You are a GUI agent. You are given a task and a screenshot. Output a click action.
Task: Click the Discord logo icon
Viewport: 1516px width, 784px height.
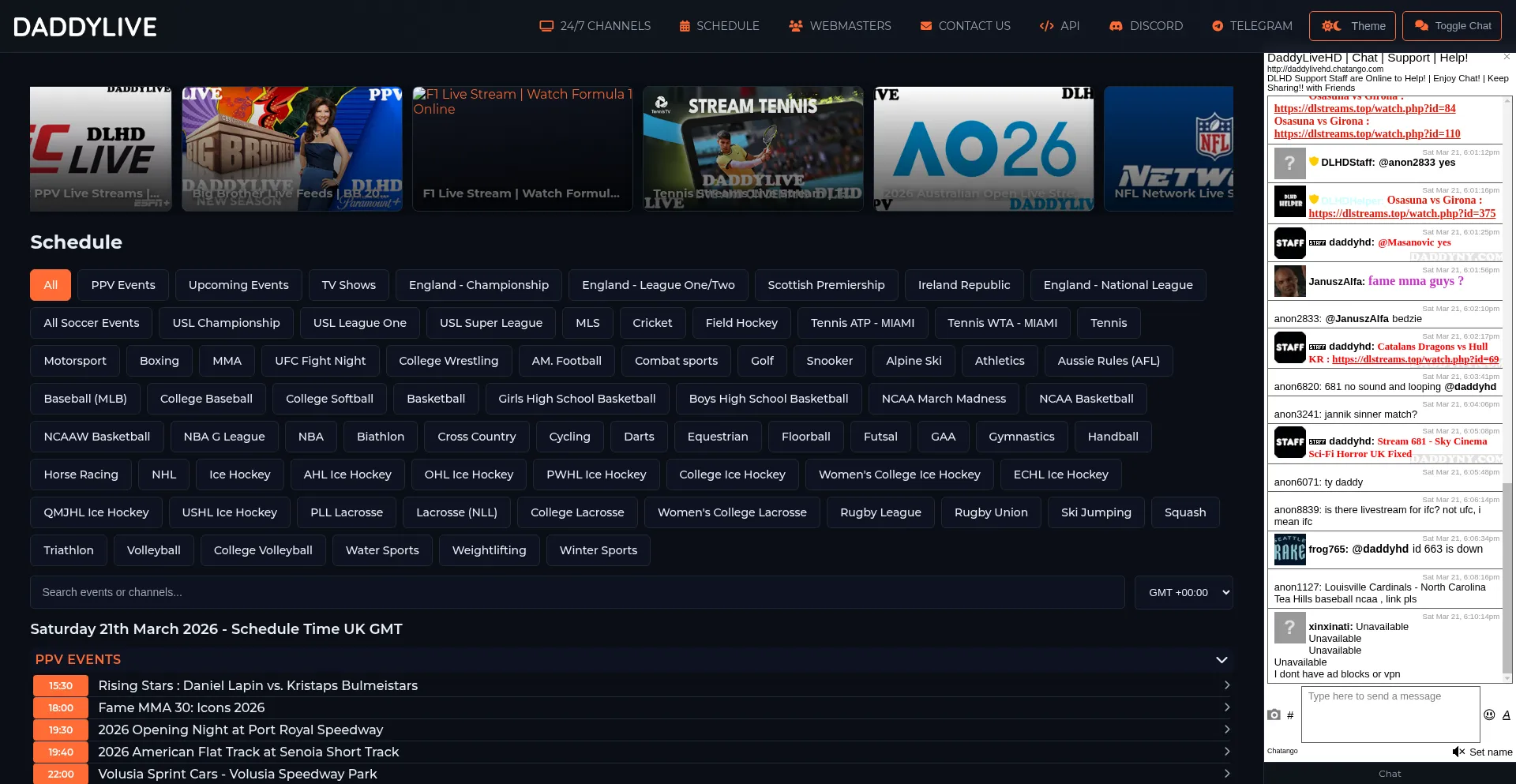tap(1116, 26)
